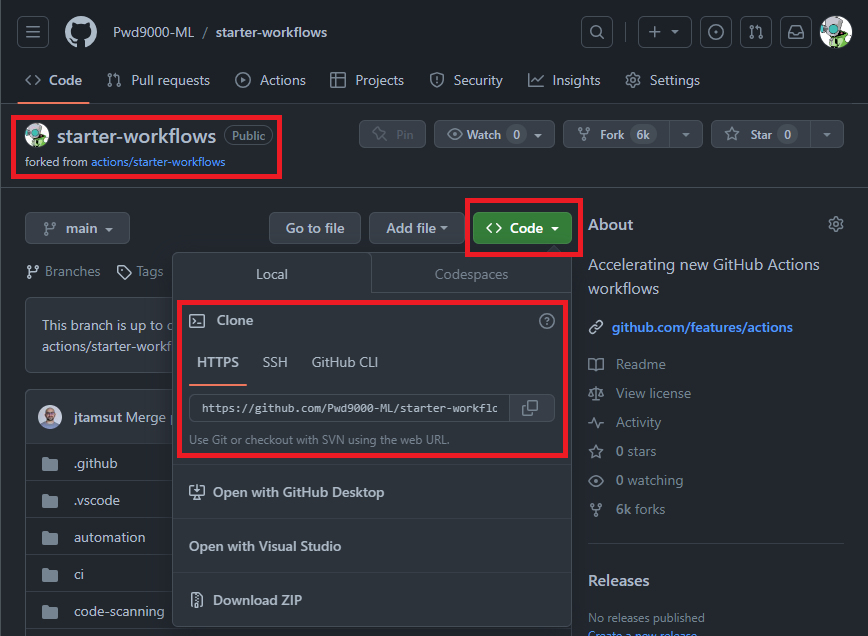Open the pull requests header icon
The height and width of the screenshot is (636, 868).
[756, 32]
